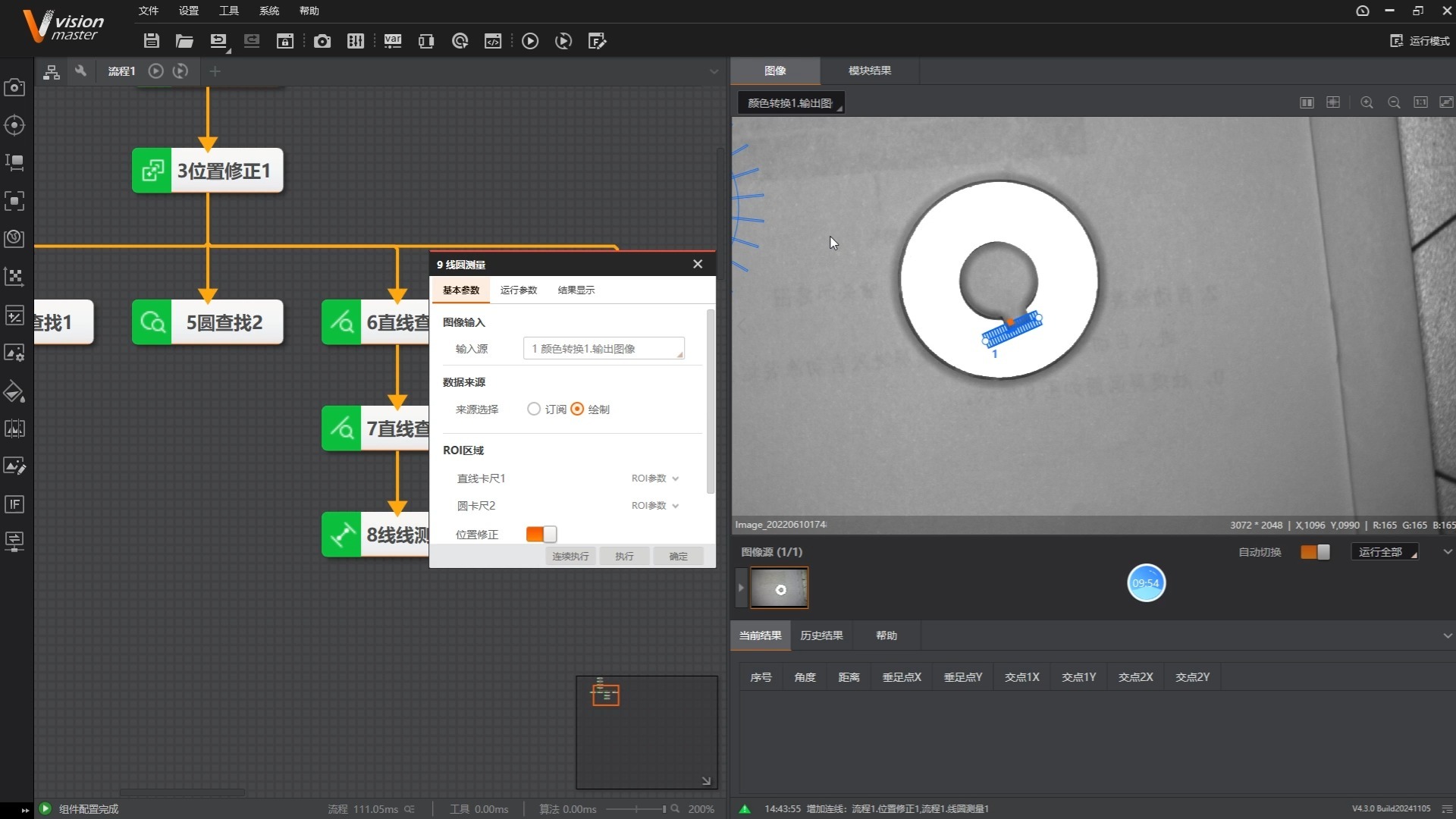The height and width of the screenshot is (819, 1456).
Task: Click the 执行 button
Action: 624,557
